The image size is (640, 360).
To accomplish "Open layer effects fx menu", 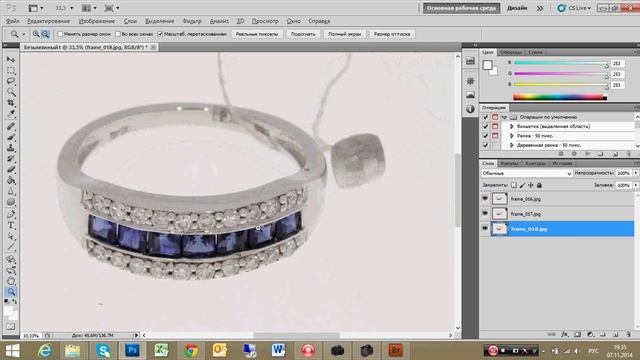I will pos(564,334).
